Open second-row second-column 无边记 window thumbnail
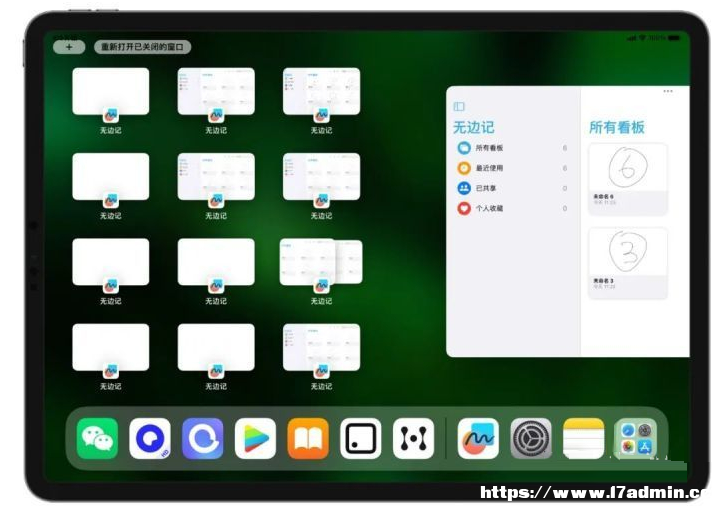Image resolution: width=716 pixels, height=506 pixels. click(216, 177)
